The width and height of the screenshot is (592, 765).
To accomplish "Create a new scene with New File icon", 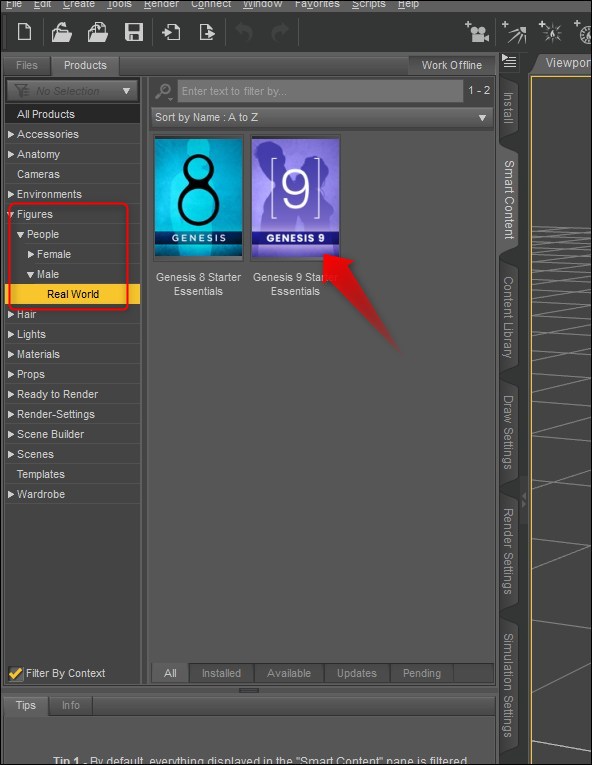I will (24, 32).
